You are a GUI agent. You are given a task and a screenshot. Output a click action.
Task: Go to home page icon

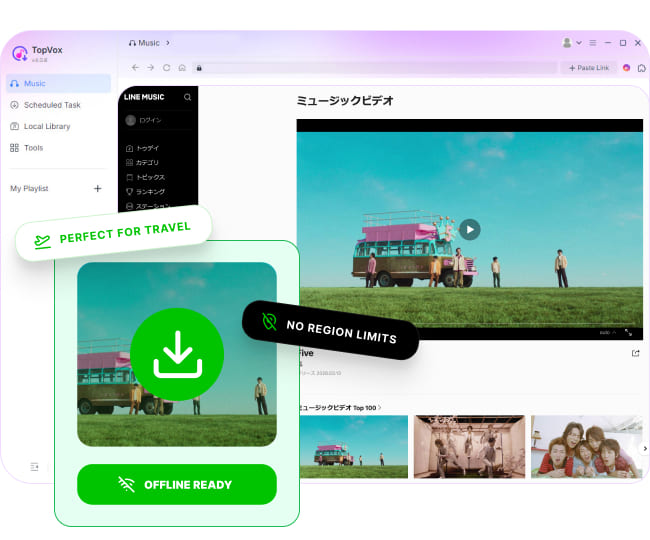[x=182, y=68]
